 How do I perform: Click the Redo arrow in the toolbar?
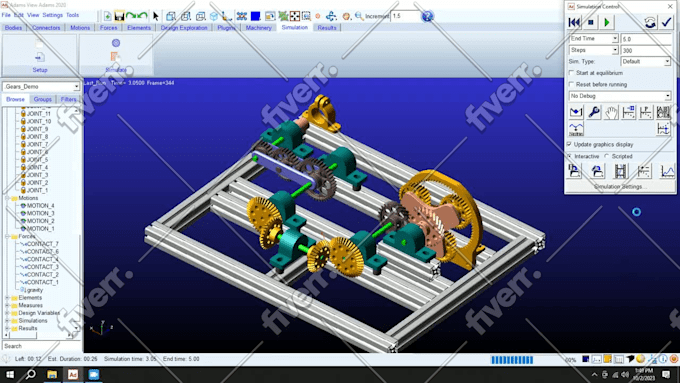click(x=142, y=16)
